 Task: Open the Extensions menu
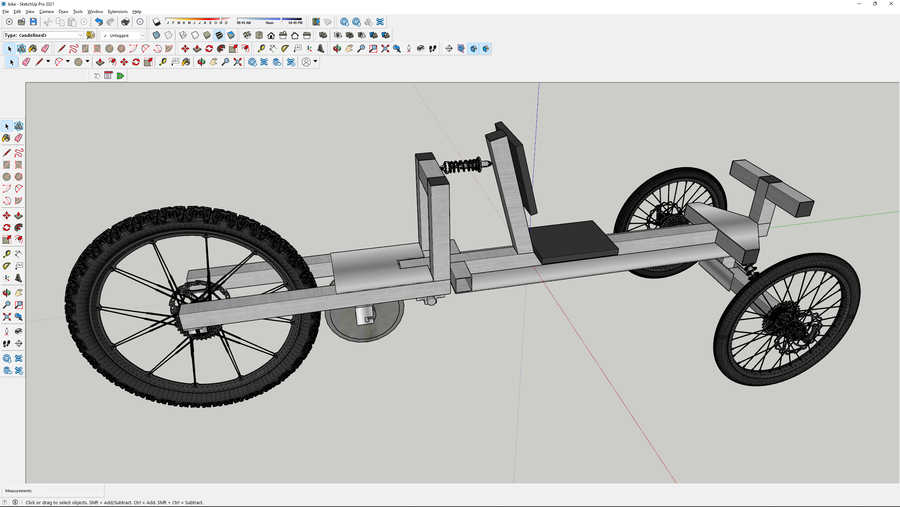118,11
